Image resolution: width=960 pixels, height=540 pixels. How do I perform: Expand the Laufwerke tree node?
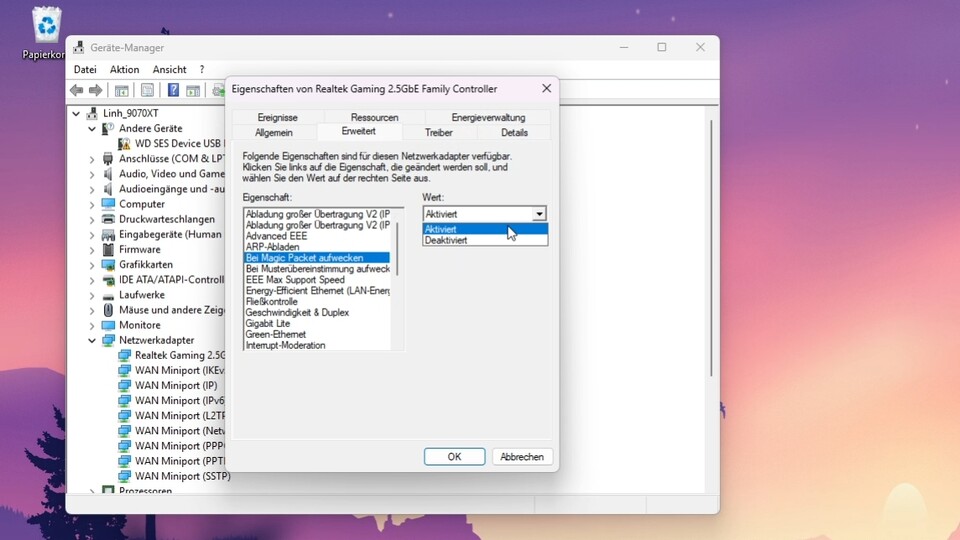pos(92,296)
